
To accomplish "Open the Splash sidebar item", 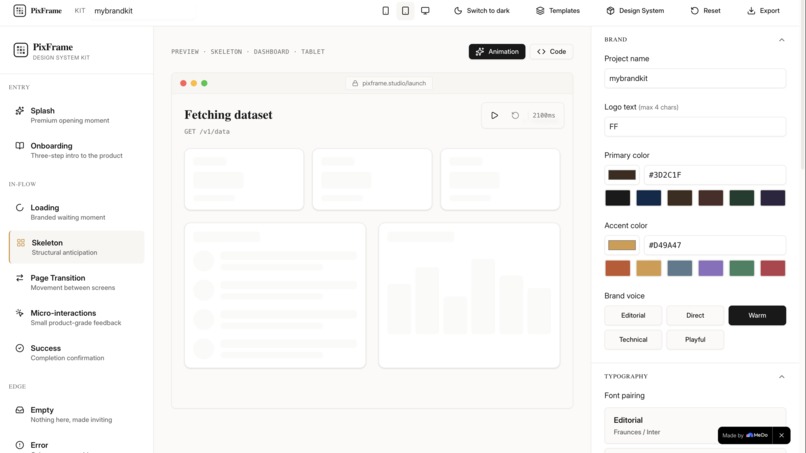I will [x=77, y=115].
